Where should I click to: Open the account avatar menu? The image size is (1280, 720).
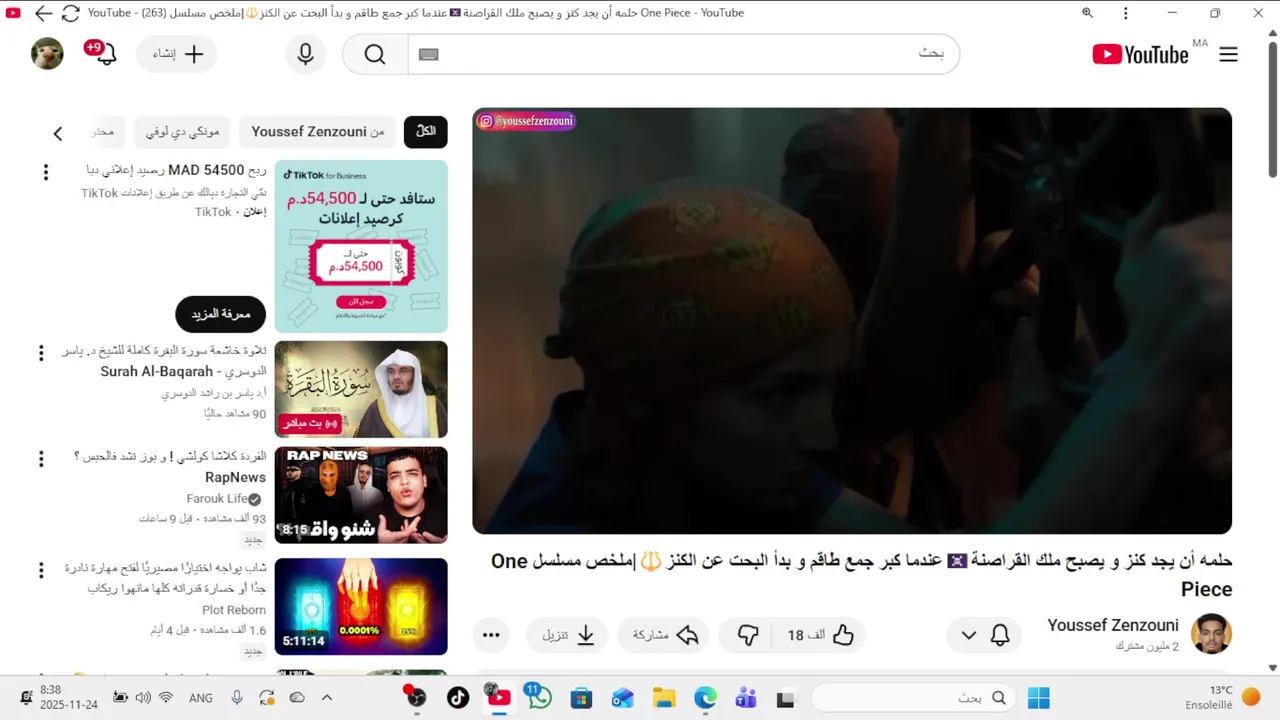pos(47,54)
